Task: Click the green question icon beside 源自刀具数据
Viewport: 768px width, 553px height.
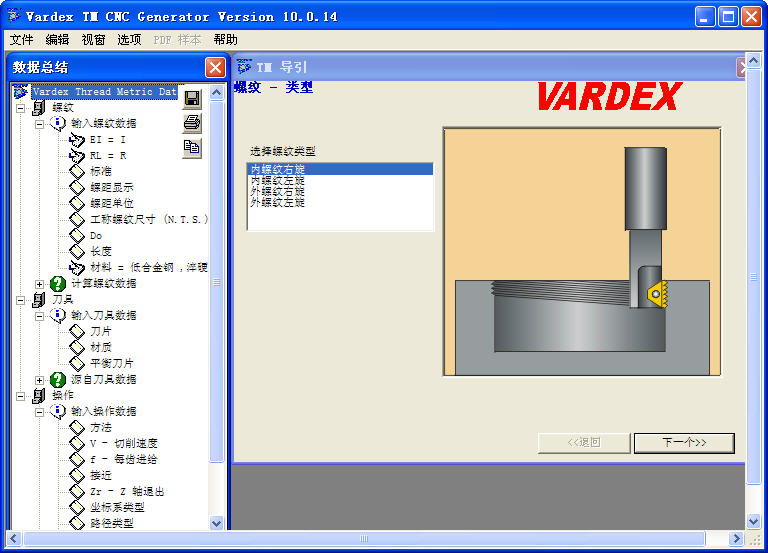Action: pyautogui.click(x=58, y=379)
